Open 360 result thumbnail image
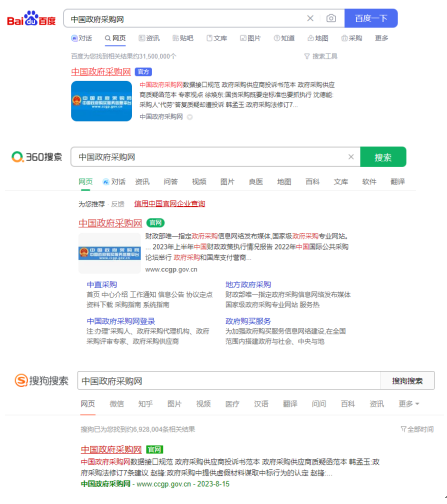Viewport: 447px width, 504px height. (x=110, y=253)
